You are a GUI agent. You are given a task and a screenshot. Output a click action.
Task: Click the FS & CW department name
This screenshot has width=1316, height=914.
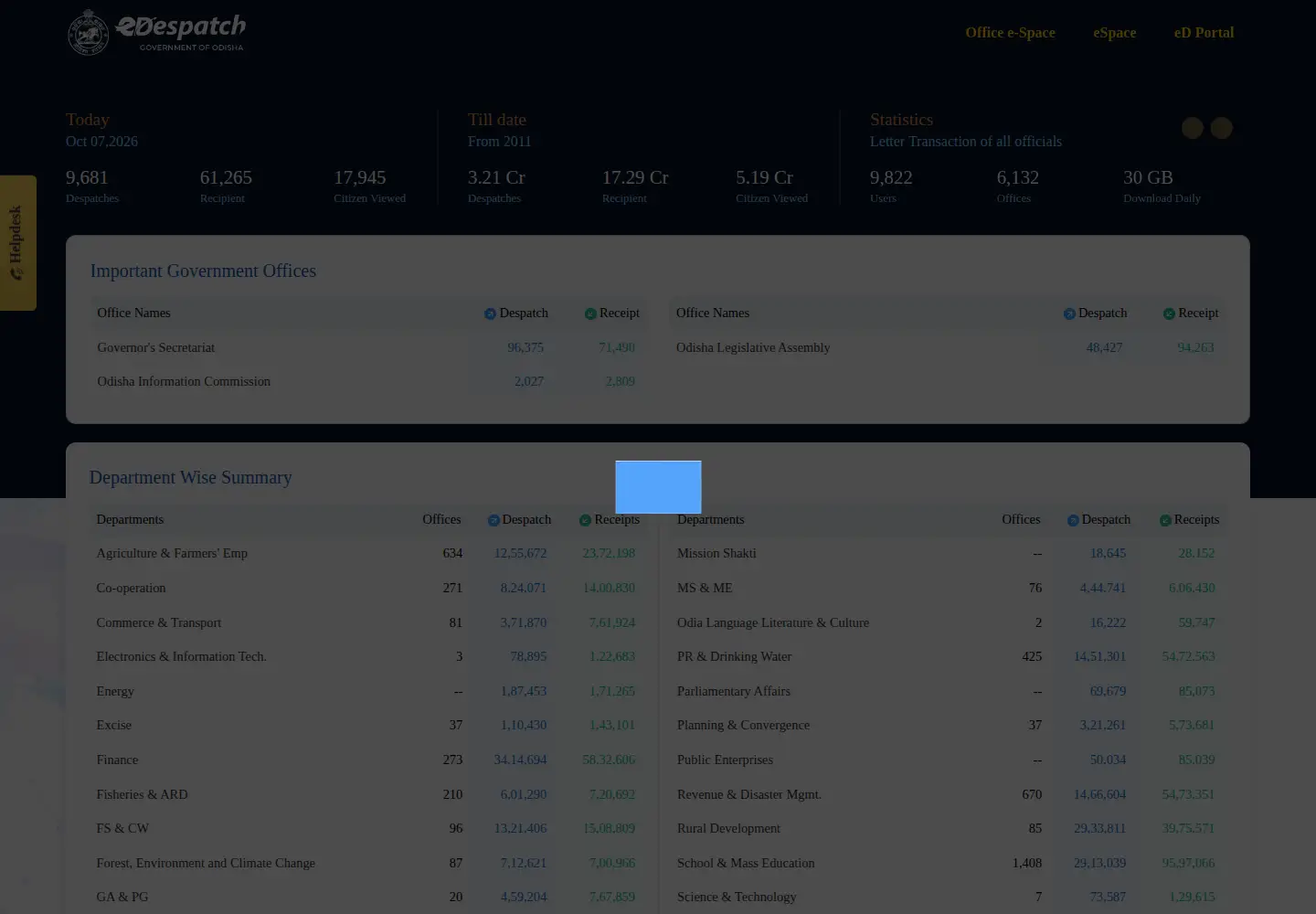tap(122, 828)
